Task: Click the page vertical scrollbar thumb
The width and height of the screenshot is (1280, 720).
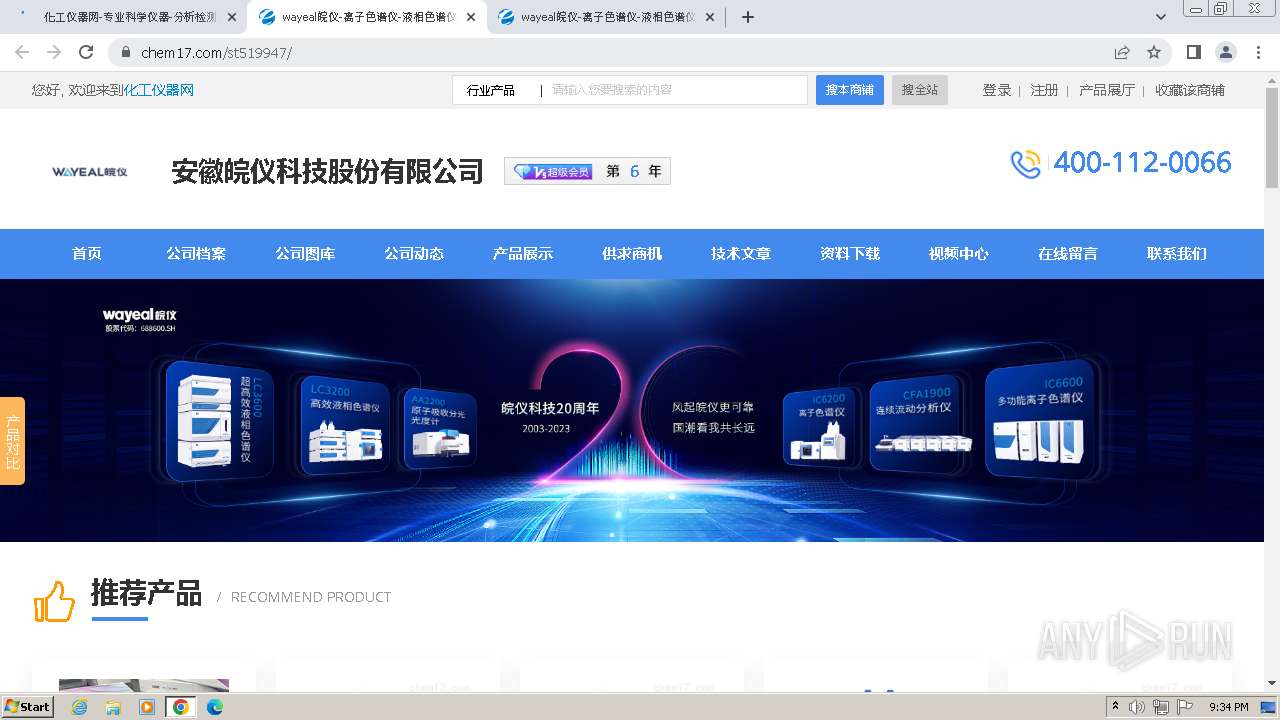Action: coord(1272,139)
